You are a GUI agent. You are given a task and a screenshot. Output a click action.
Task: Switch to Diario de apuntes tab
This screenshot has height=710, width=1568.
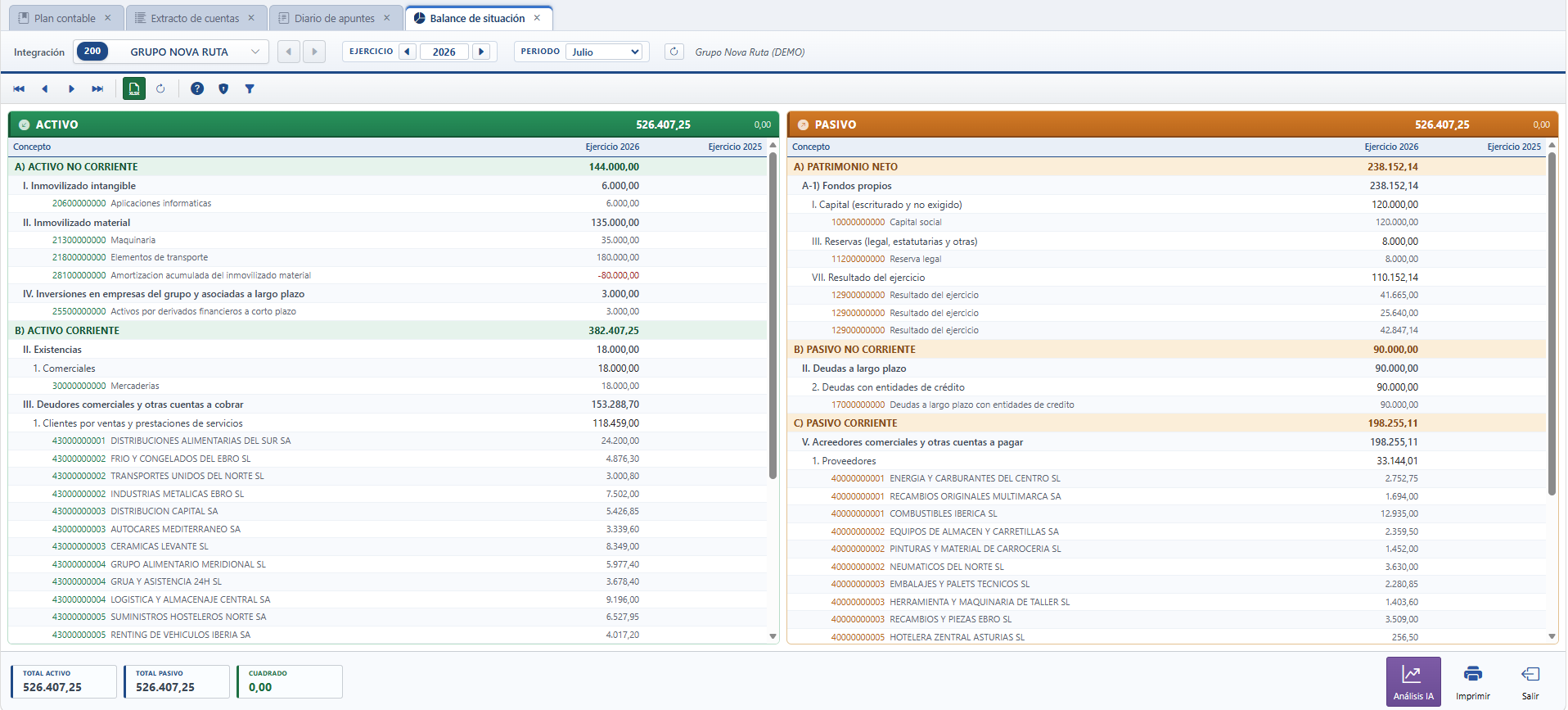[x=334, y=18]
